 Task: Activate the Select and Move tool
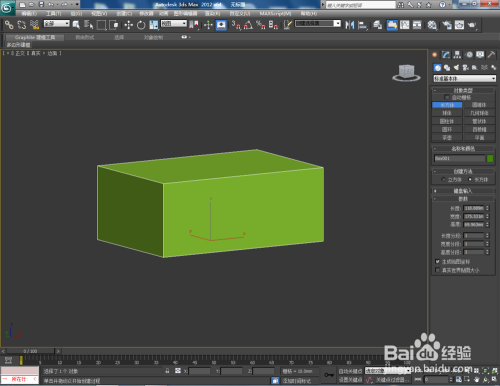[129, 25]
